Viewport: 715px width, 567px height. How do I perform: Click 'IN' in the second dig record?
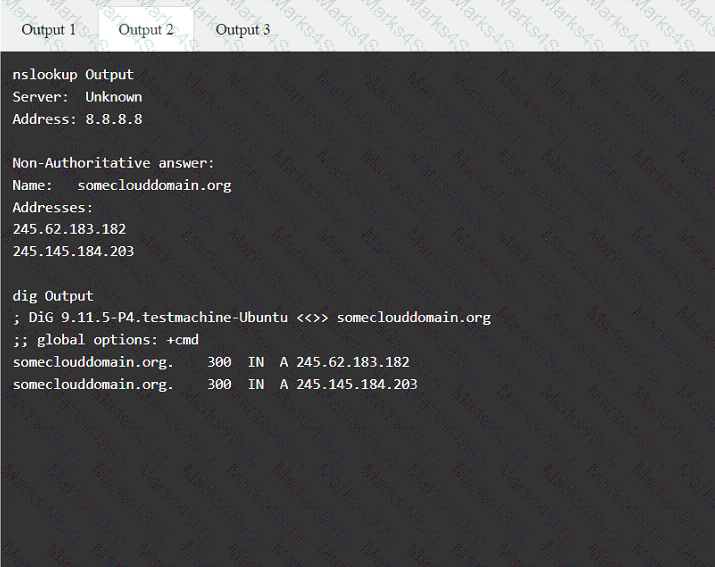256,384
